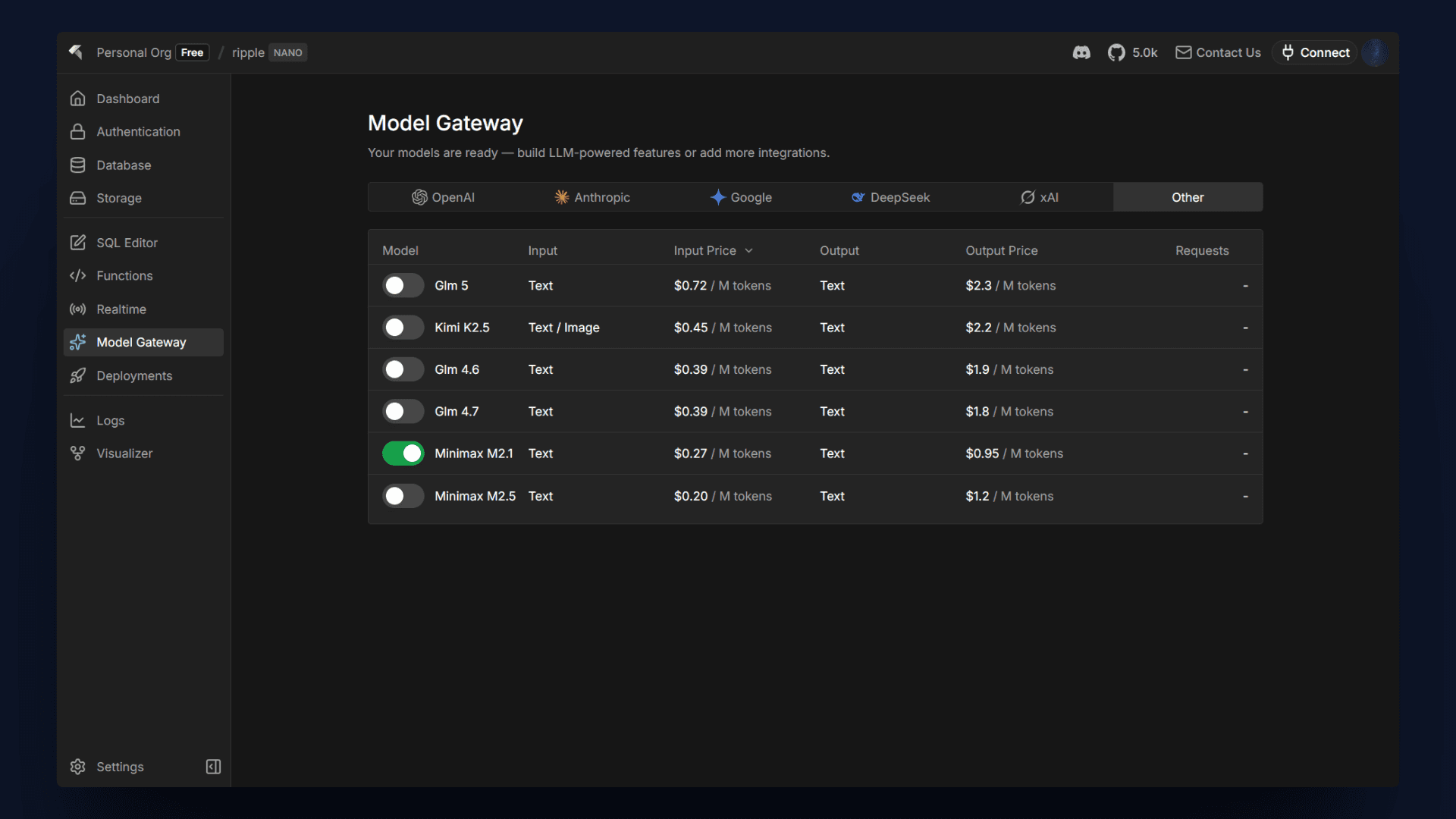Click the Deployments rocket icon
This screenshot has height=819, width=1456.
[77, 376]
